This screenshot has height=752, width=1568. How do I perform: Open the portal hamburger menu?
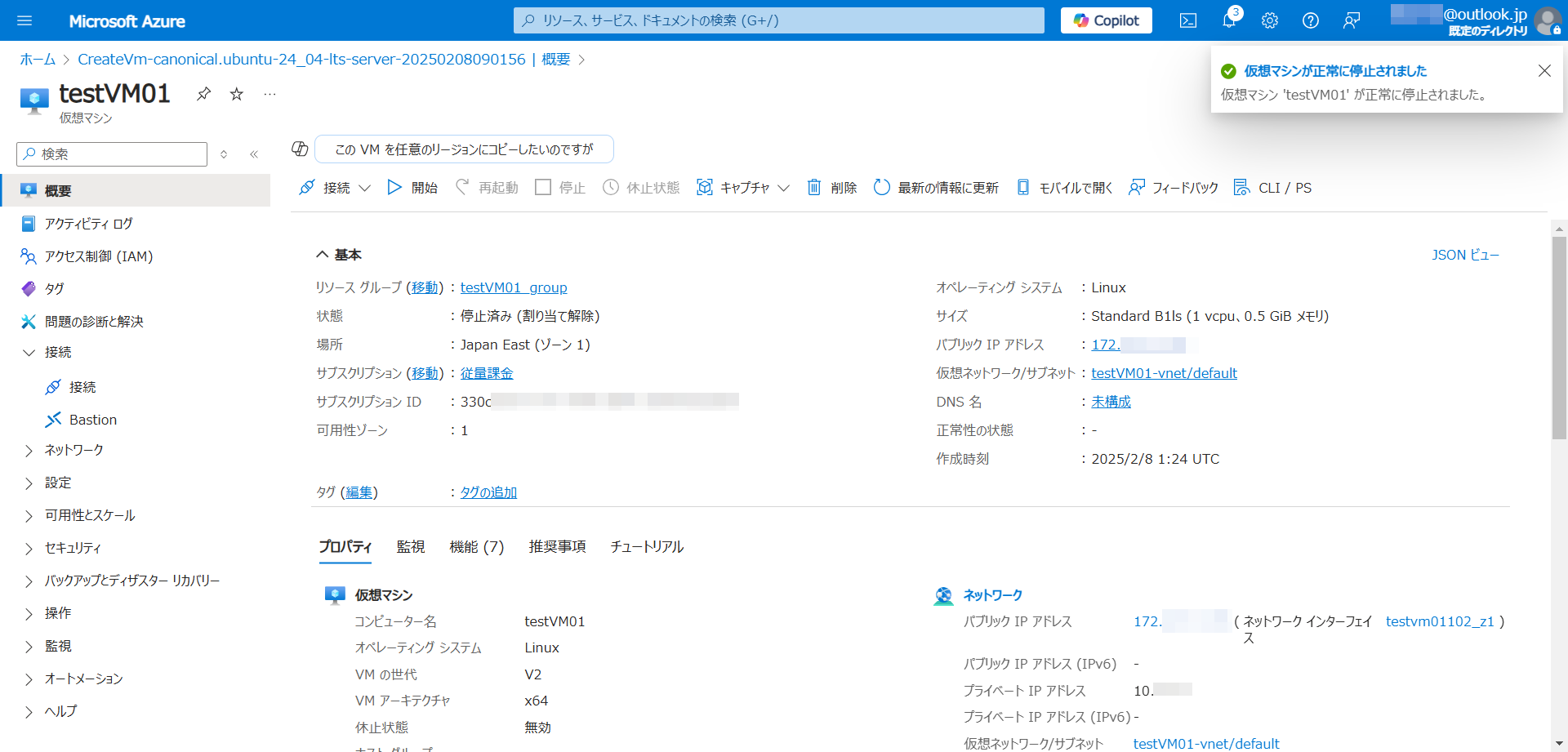[x=24, y=20]
